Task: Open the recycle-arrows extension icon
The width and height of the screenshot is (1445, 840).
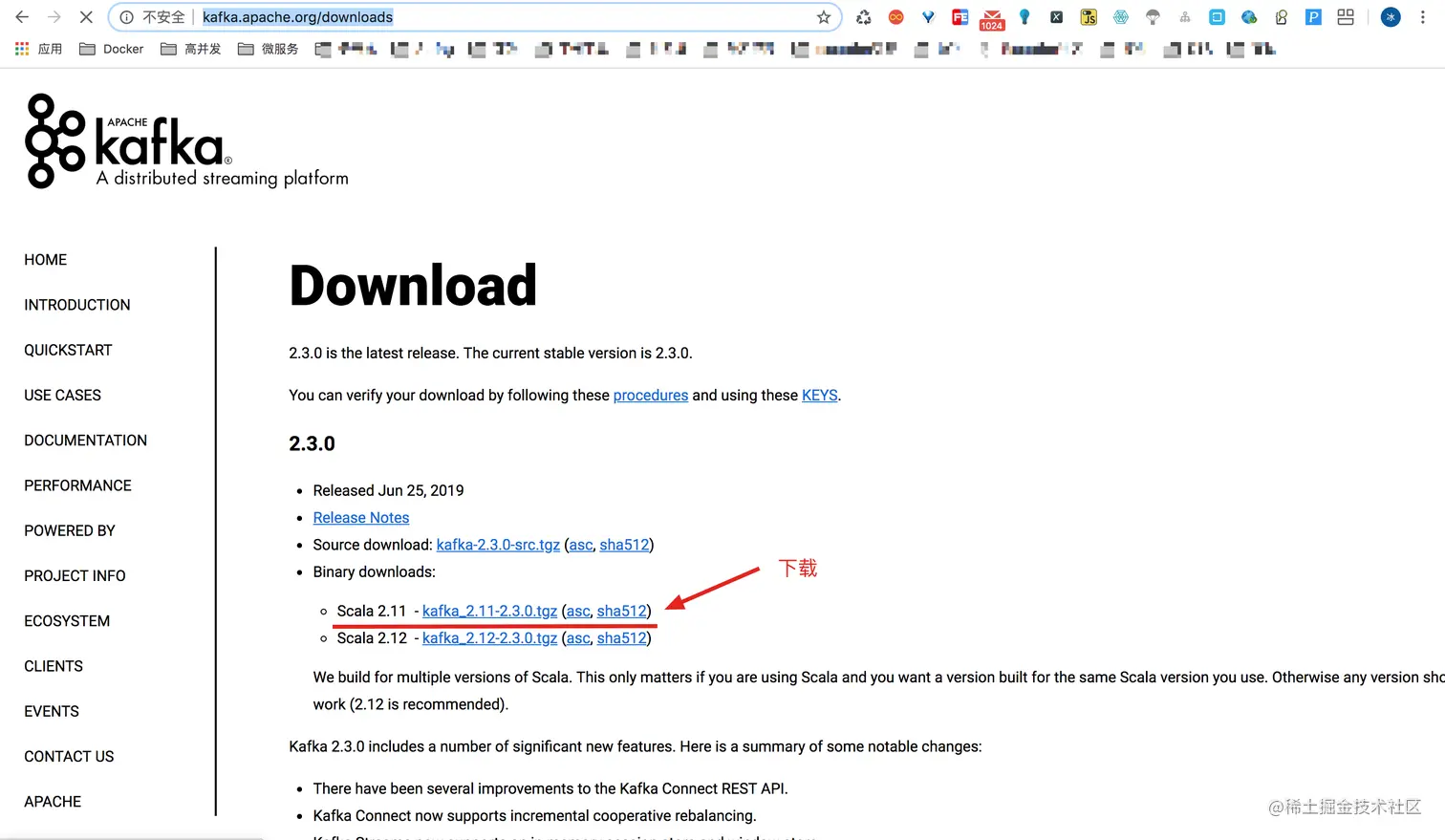Action: pos(864,17)
